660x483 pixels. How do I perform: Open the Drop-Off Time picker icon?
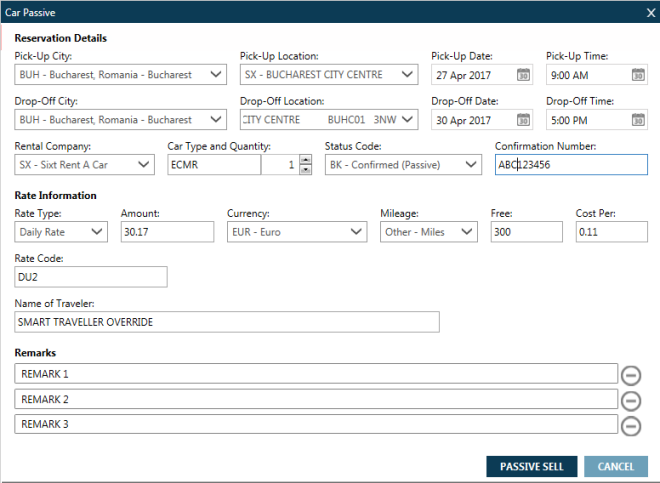tap(638, 120)
